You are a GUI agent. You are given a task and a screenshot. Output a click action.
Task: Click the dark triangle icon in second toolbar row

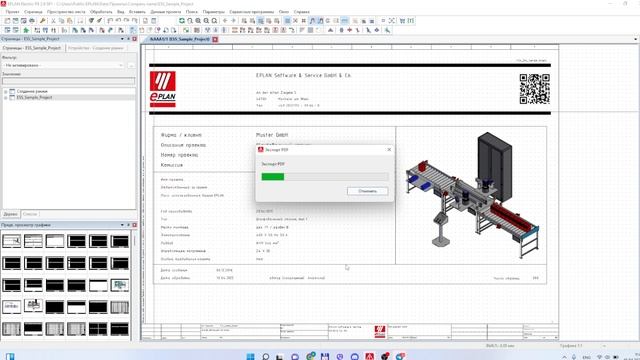(x=331, y=30)
